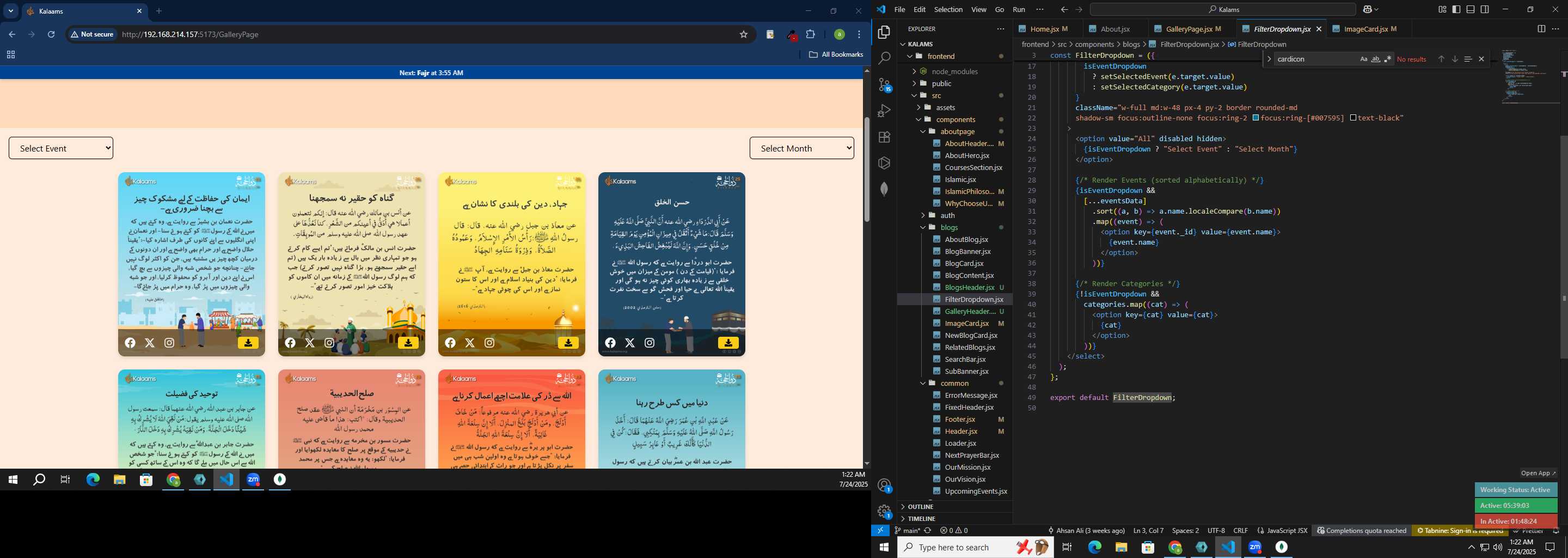Toggle the Secondary Side Bar in VS Code
Viewport: 1568px width, 558px height.
click(x=1485, y=9)
